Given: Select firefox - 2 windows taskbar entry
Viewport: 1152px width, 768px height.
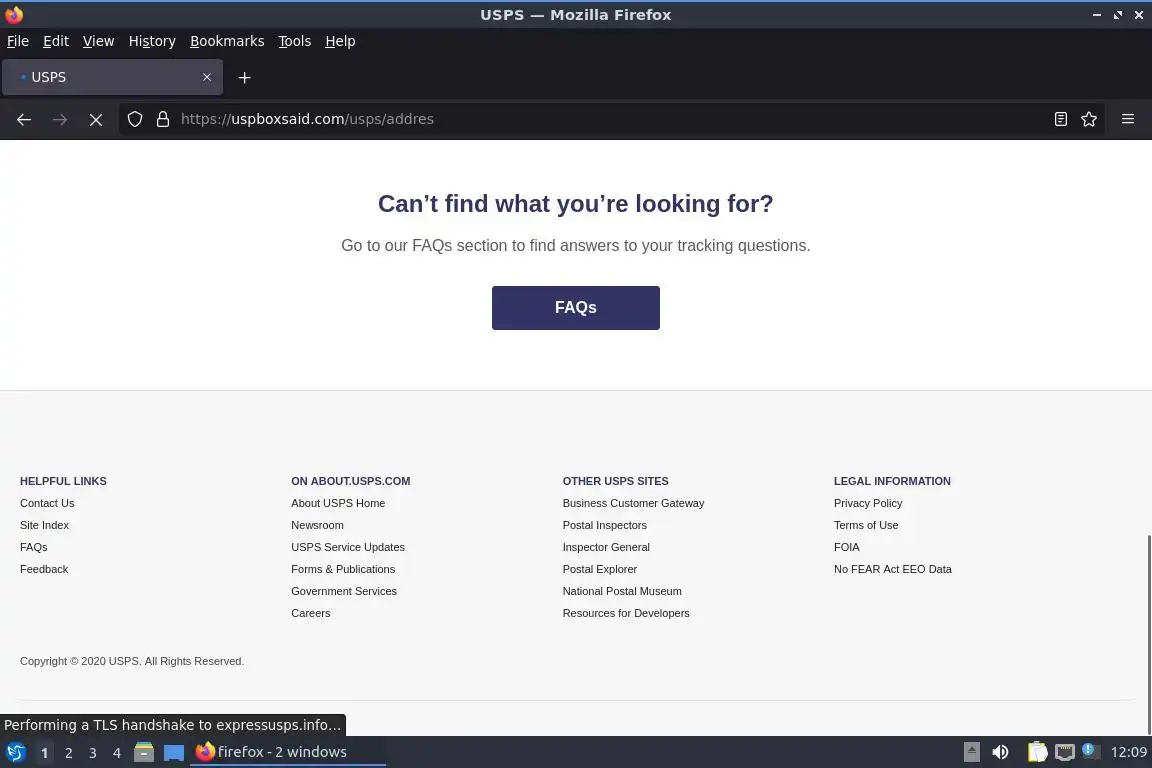Looking at the screenshot, I should (288, 752).
